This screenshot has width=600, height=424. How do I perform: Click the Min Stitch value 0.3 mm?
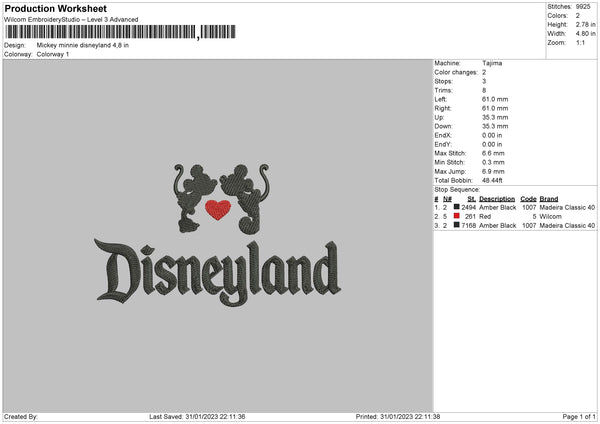pos(493,162)
